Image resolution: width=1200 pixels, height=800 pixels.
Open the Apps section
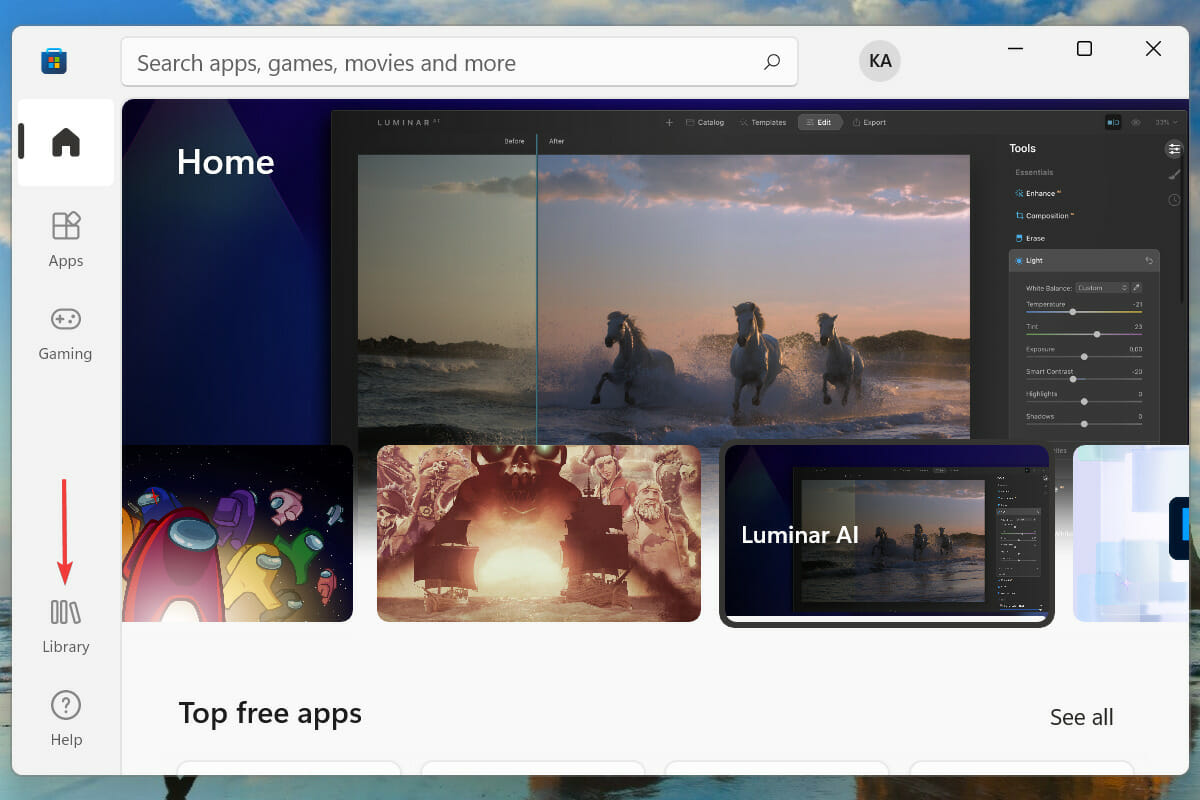[66, 239]
